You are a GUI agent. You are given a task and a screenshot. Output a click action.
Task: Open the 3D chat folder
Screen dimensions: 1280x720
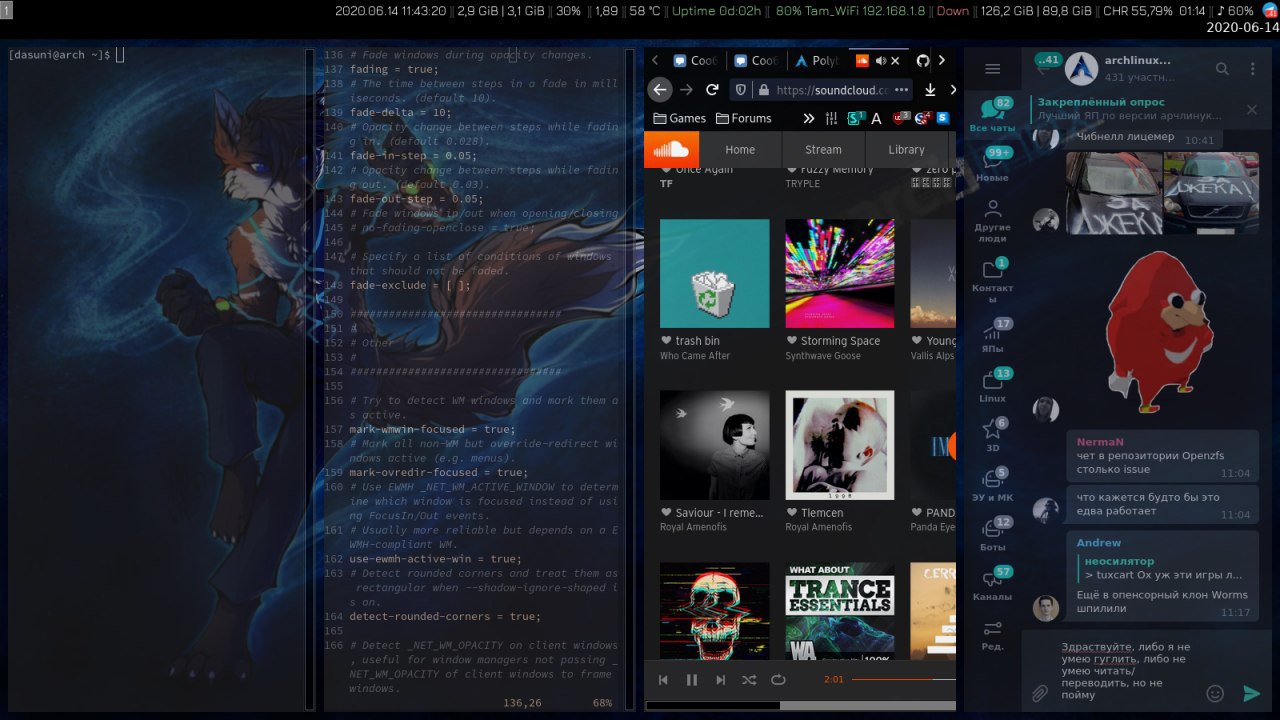click(992, 435)
